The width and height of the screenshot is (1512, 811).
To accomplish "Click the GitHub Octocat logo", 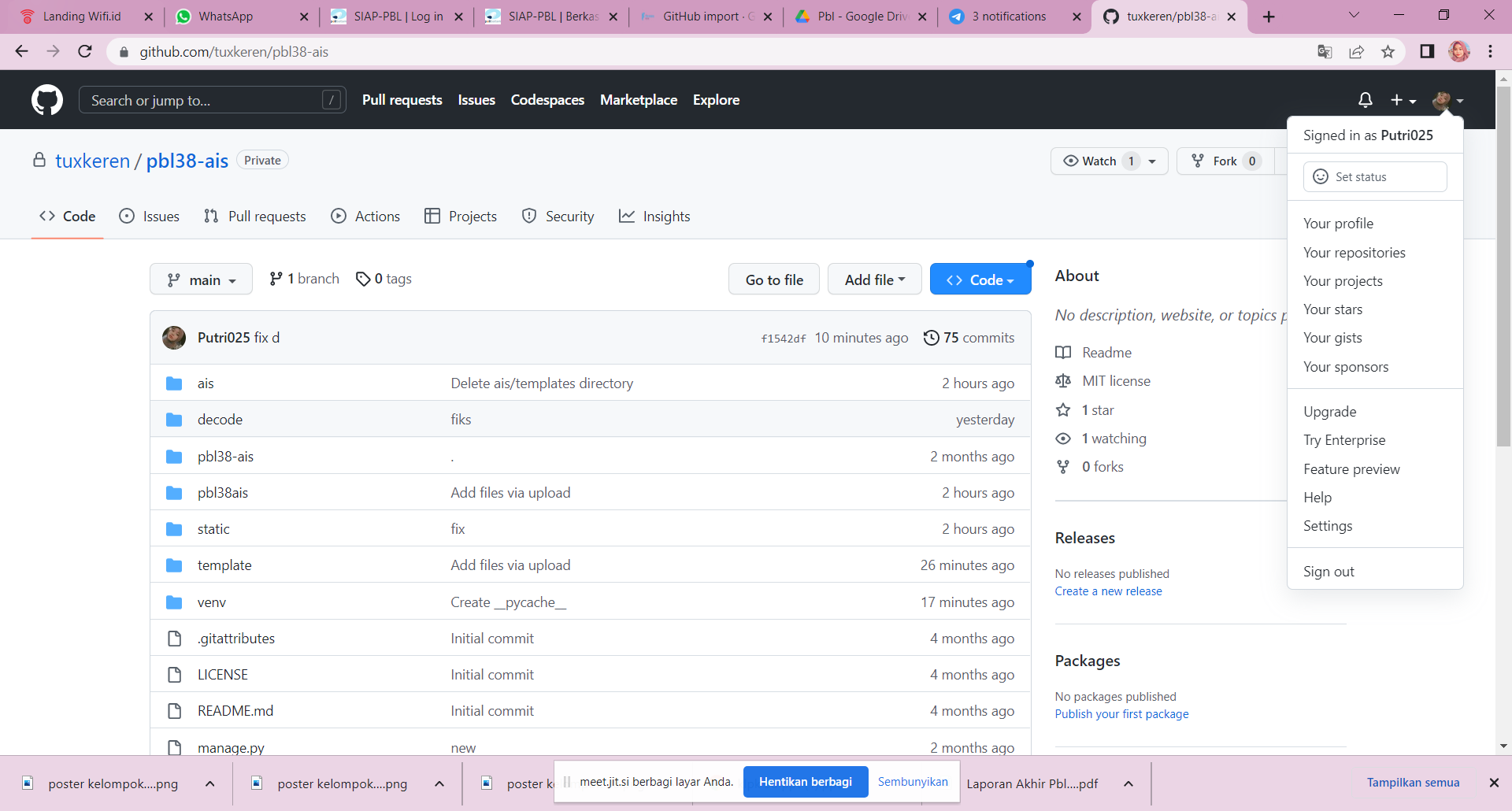I will [47, 100].
